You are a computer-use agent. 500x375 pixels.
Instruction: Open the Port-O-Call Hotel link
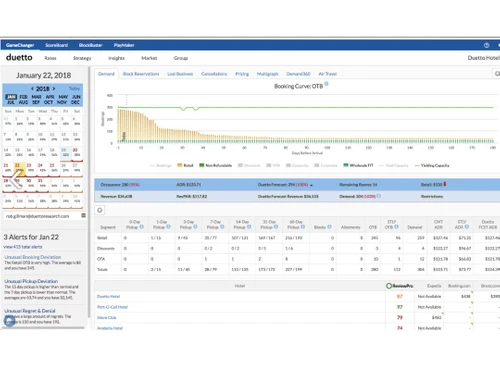point(112,307)
